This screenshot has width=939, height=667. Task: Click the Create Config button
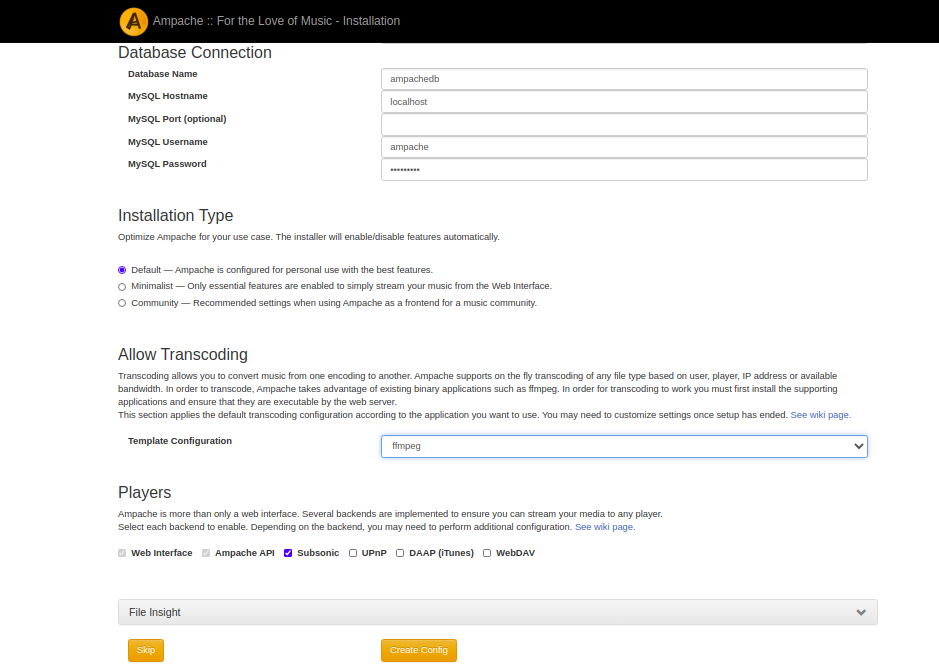419,650
